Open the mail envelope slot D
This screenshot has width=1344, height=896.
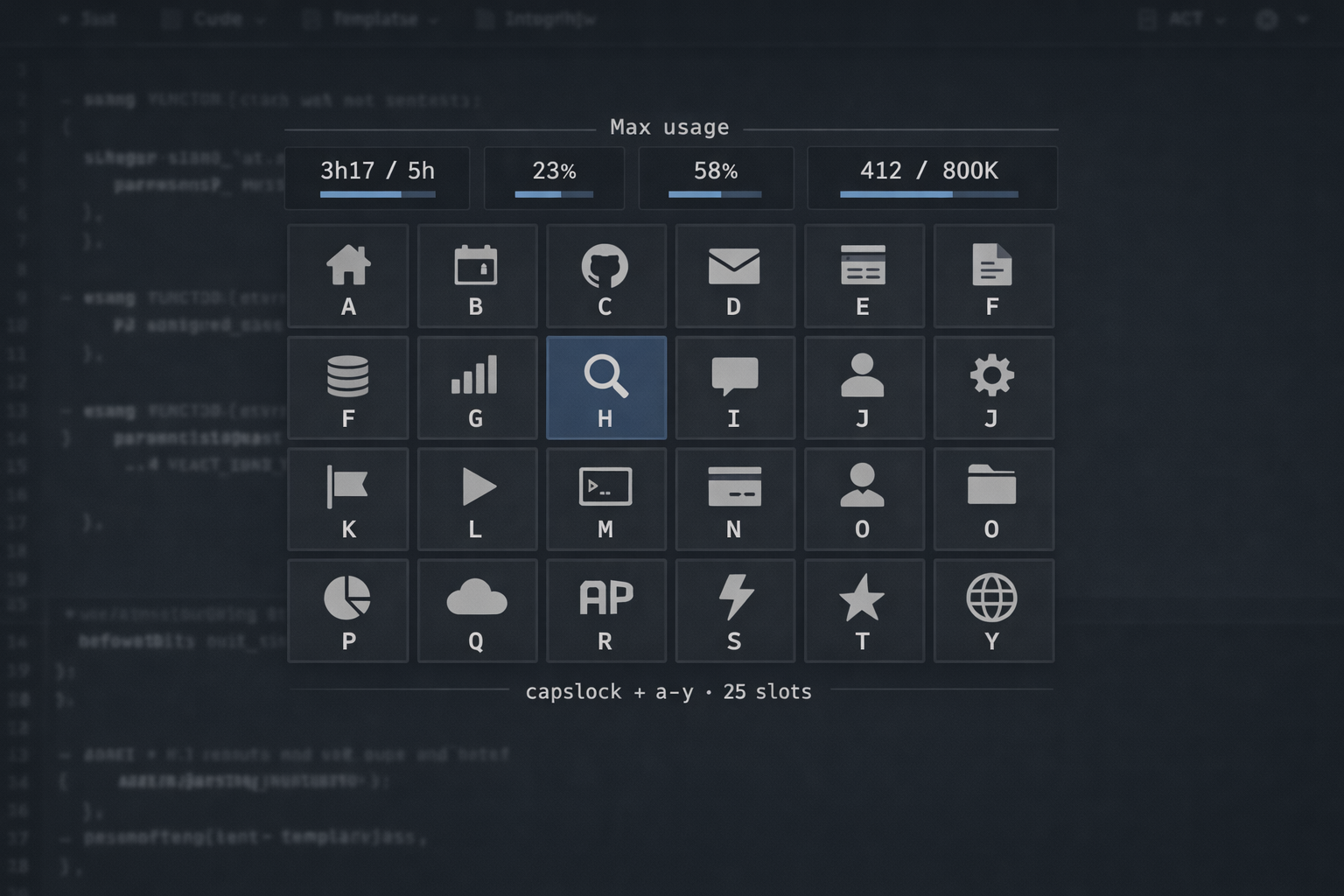pos(734,276)
